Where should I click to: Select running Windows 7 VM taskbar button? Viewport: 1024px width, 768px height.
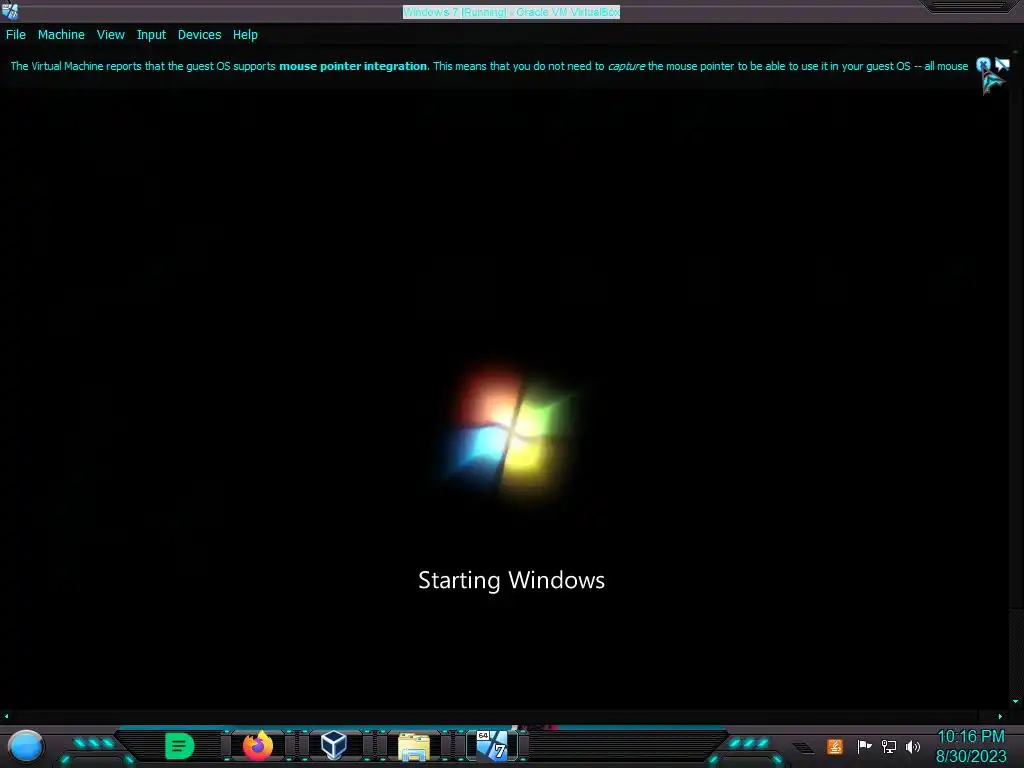(492, 745)
